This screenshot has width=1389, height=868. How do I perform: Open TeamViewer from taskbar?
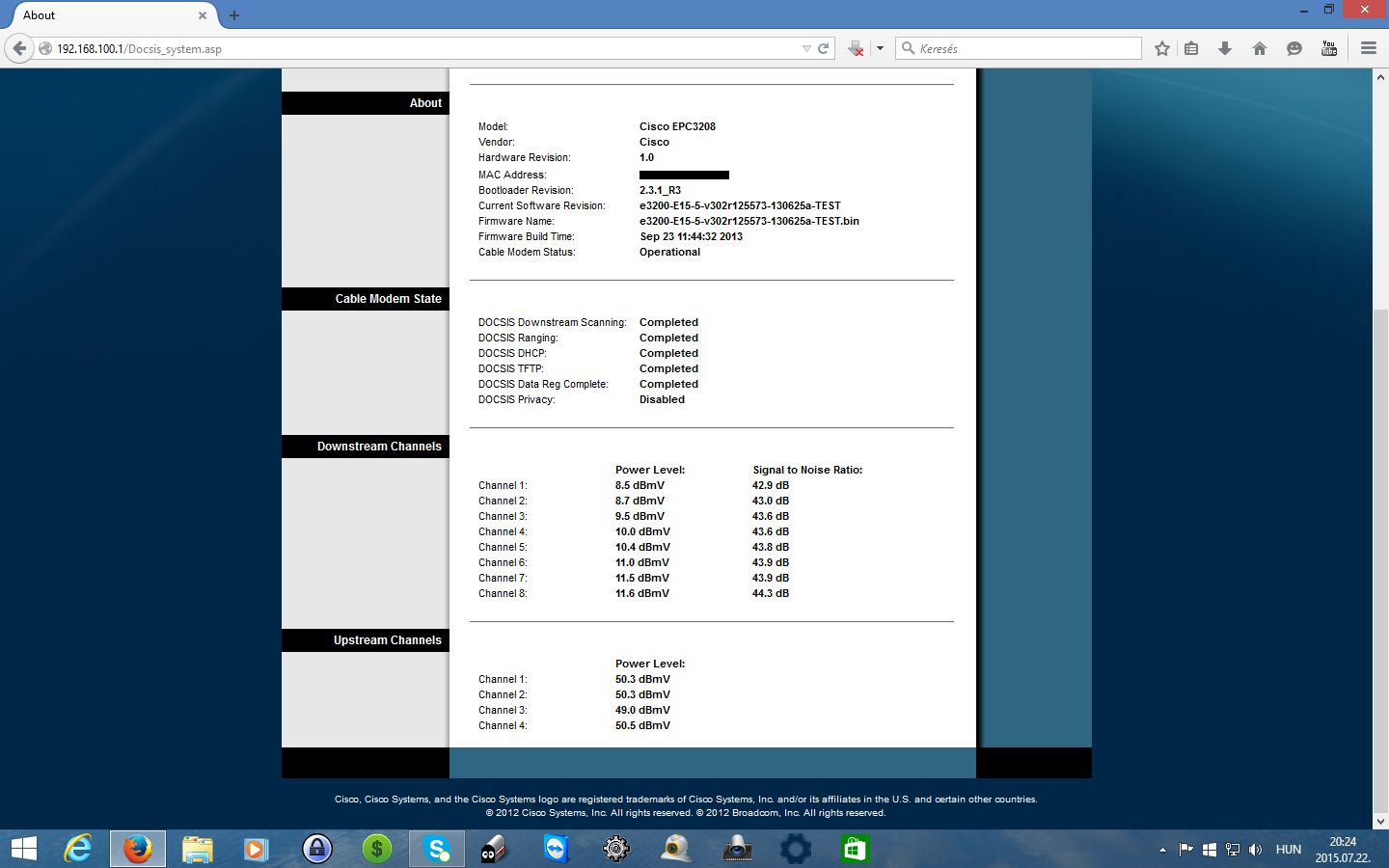pos(557,849)
